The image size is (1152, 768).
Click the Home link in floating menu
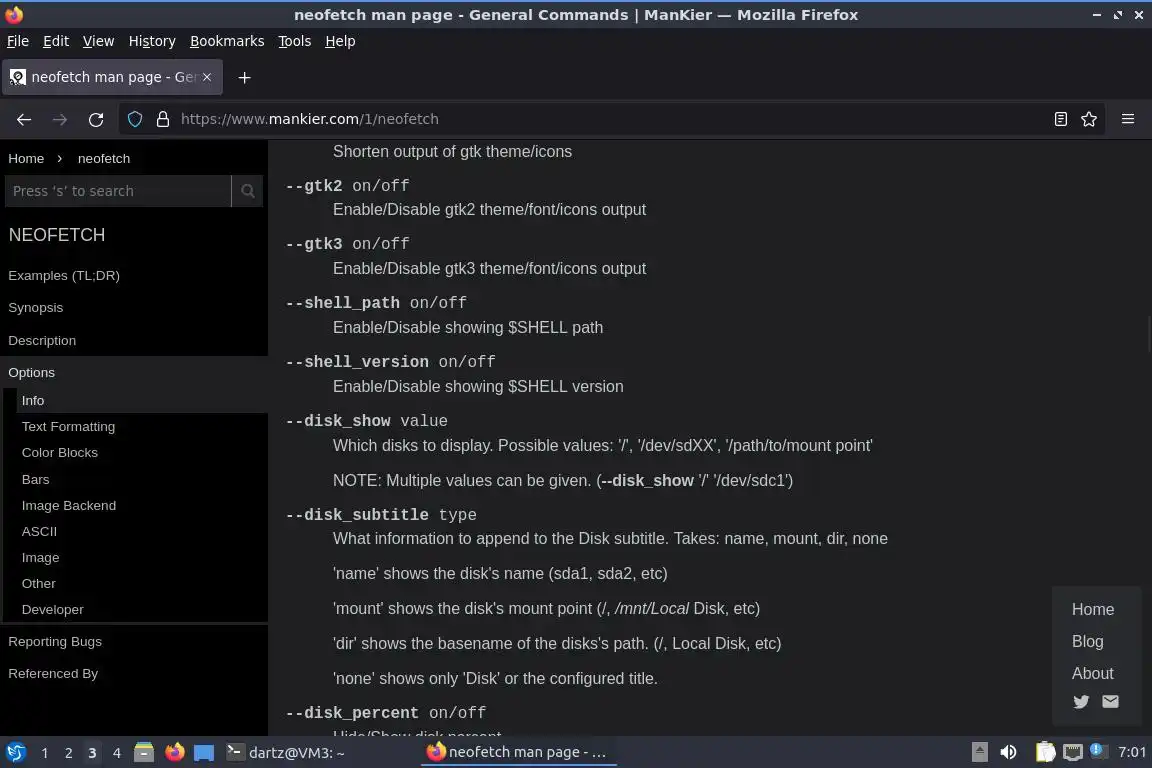click(x=1092, y=609)
